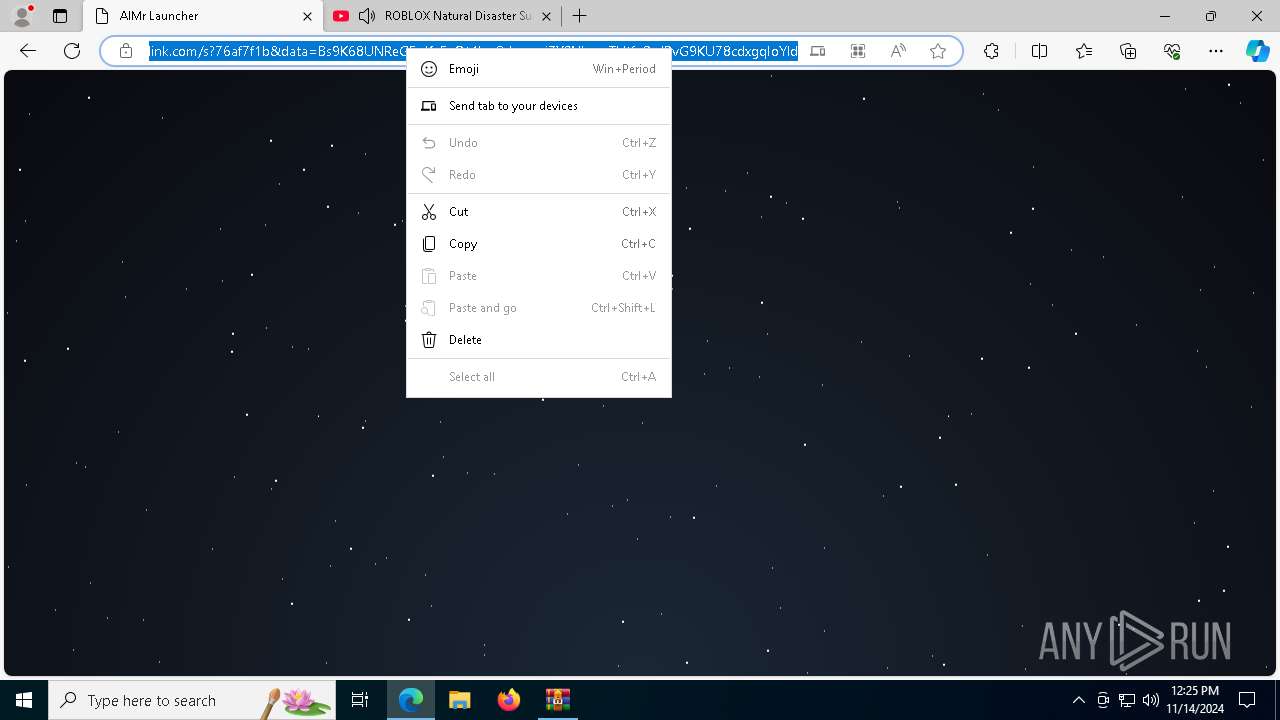Open the Windows Start menu

click(x=24, y=700)
